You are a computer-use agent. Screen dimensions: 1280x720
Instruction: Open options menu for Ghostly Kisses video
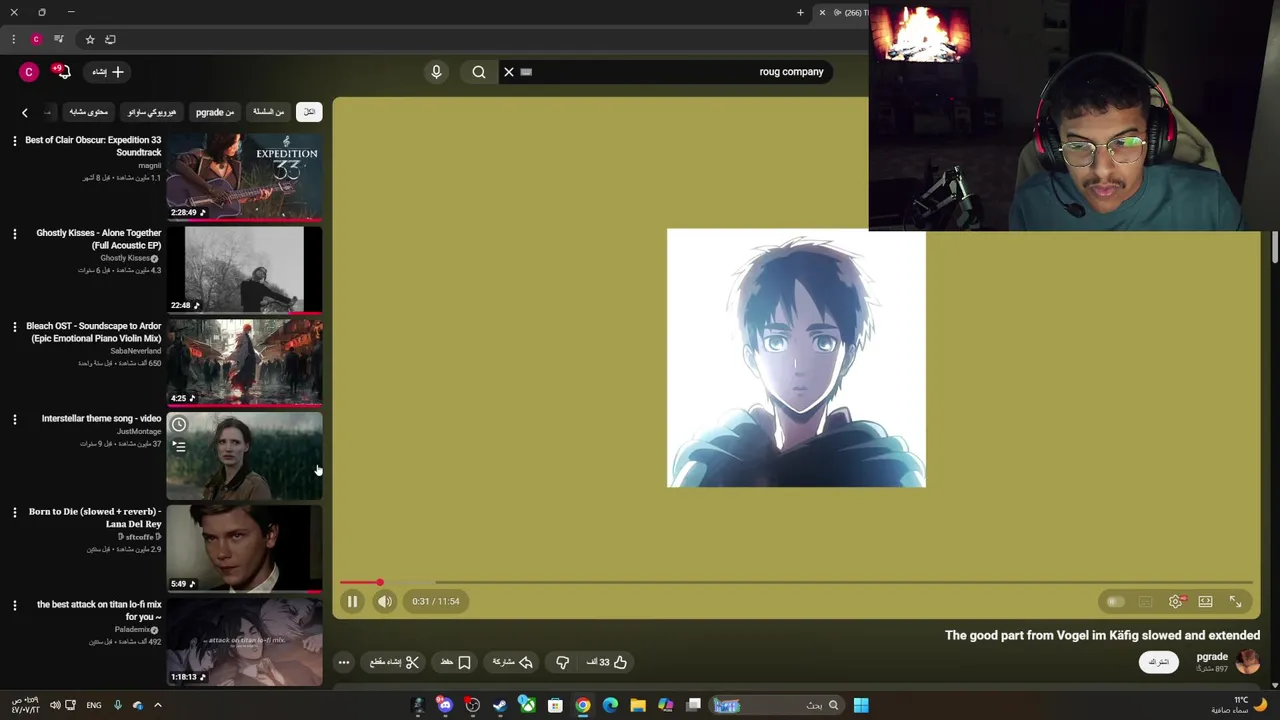click(x=14, y=234)
